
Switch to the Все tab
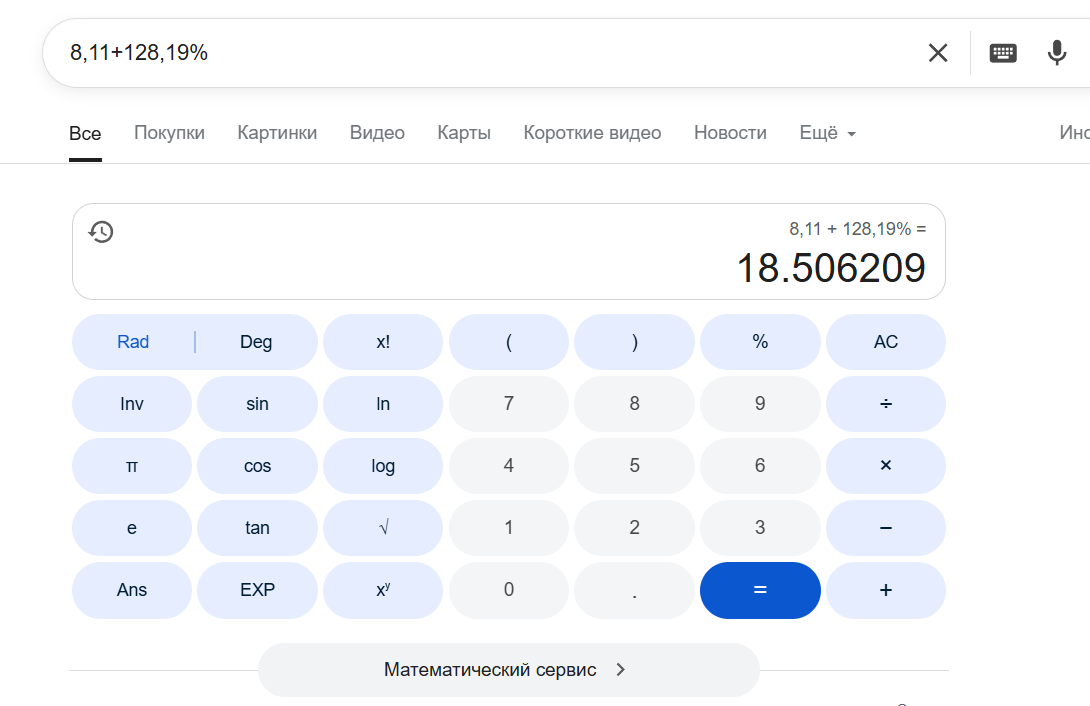pyautogui.click(x=85, y=133)
